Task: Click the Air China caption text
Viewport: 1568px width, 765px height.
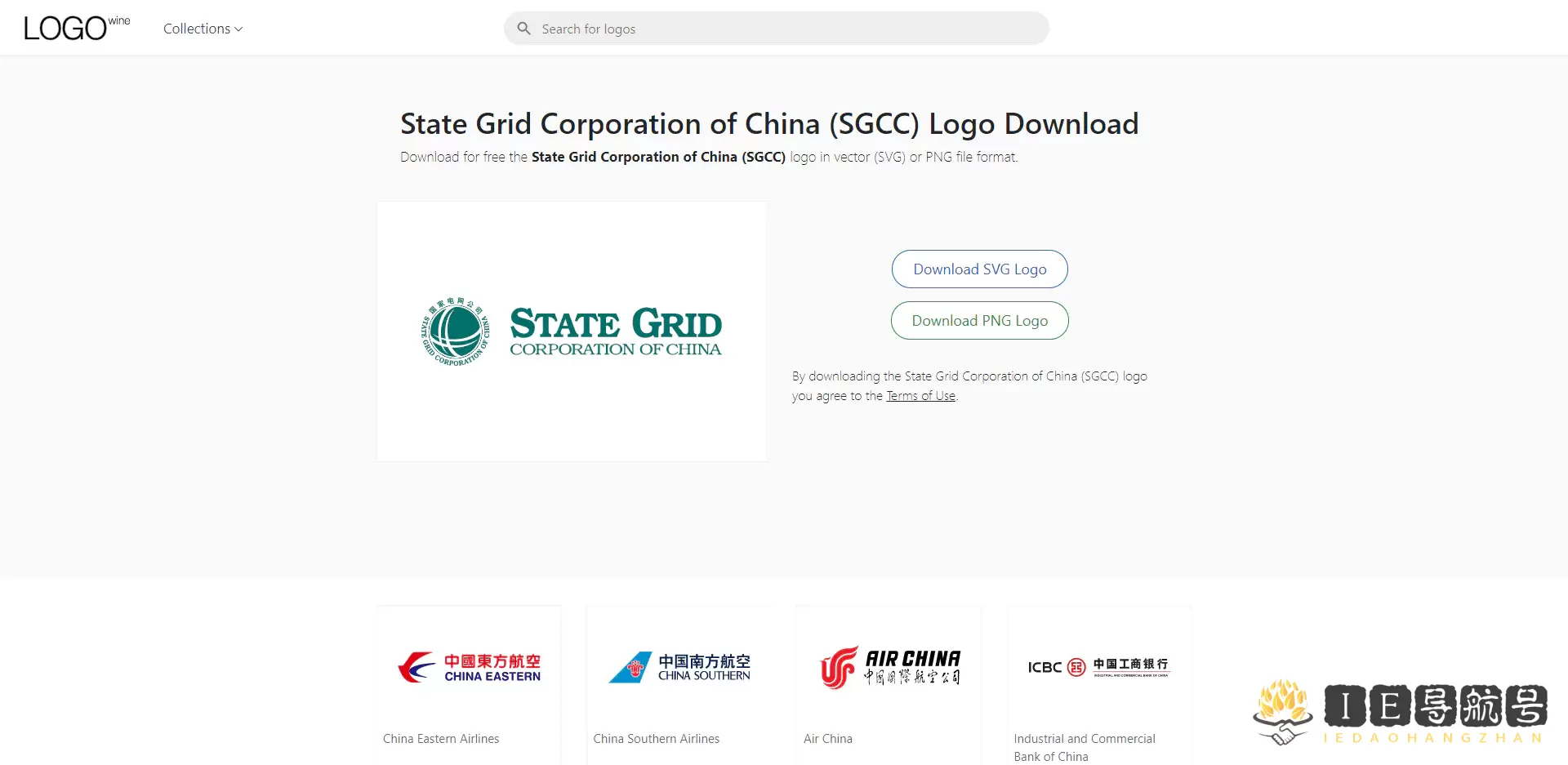Action: click(x=827, y=739)
